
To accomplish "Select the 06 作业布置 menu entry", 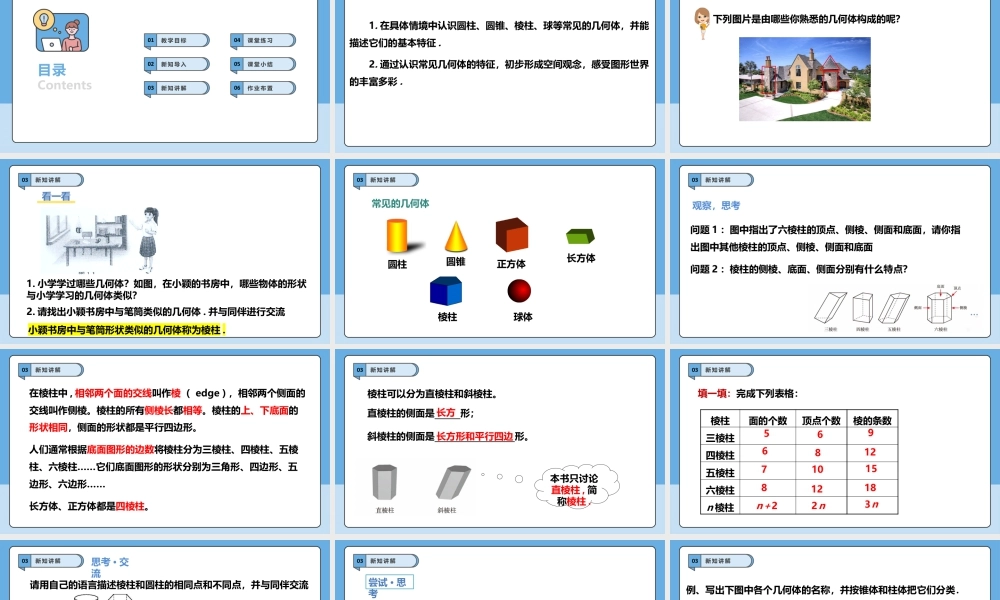I will pos(262,87).
